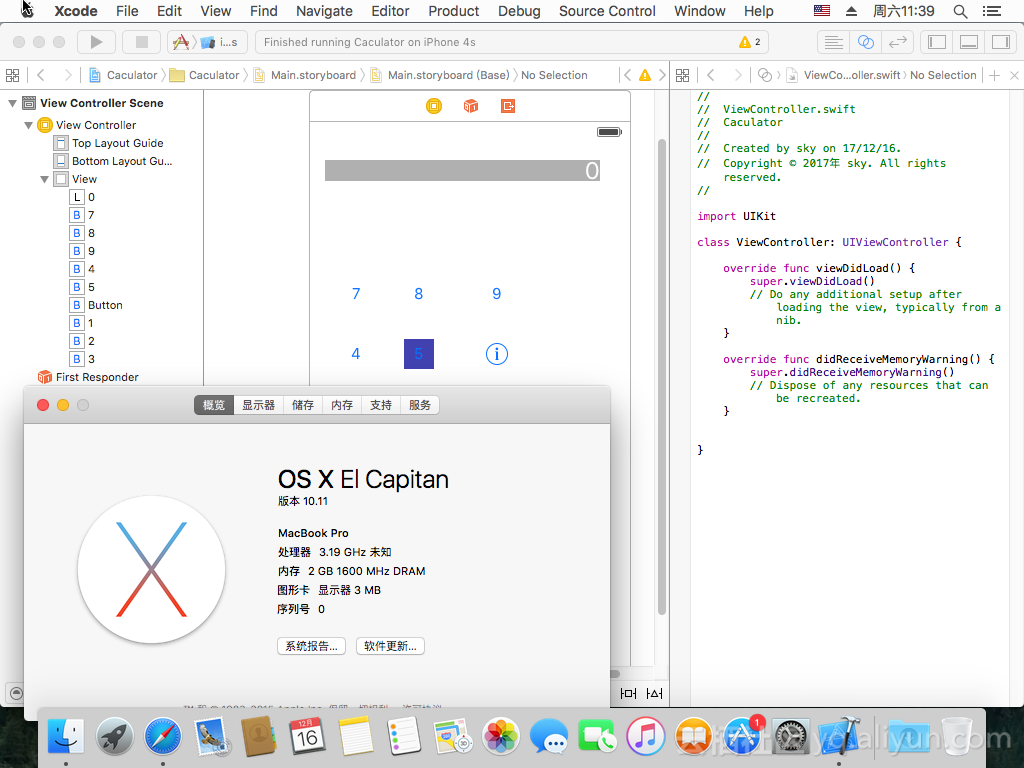The width and height of the screenshot is (1024, 768).
Task: Open Resolve Auto Layout Issues button
Action: [x=654, y=694]
